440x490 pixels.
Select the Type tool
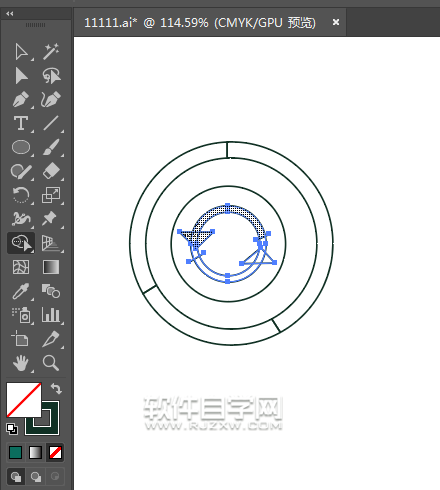point(21,123)
